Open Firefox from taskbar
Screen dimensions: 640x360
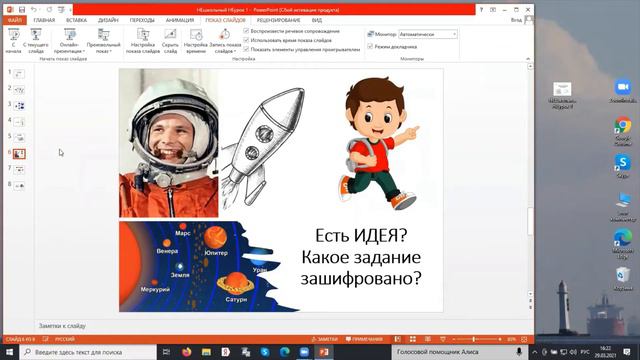[x=187, y=352]
